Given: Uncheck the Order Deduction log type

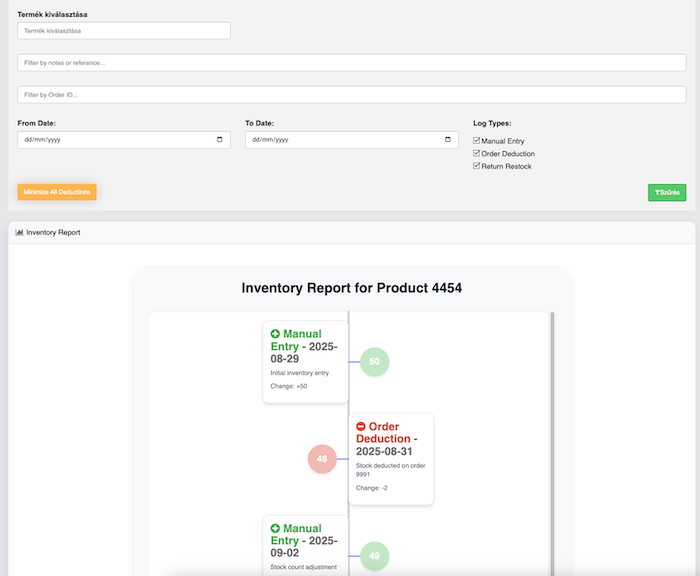Looking at the screenshot, I should coord(477,153).
